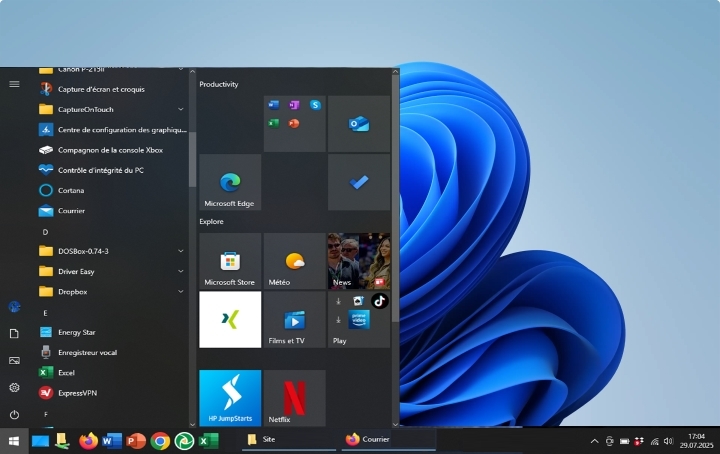Show hidden icons in system tray
Image resolution: width=720 pixels, height=454 pixels.
[594, 441]
